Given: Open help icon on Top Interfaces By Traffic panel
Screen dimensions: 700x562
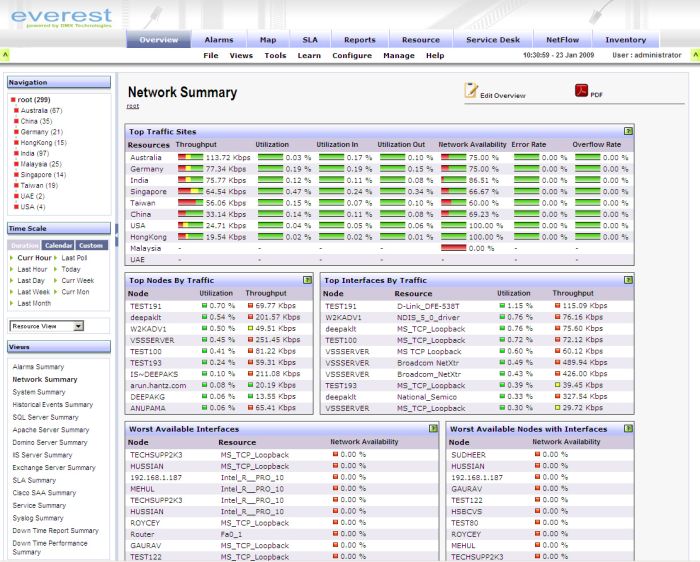Looking at the screenshot, I should [628, 280].
